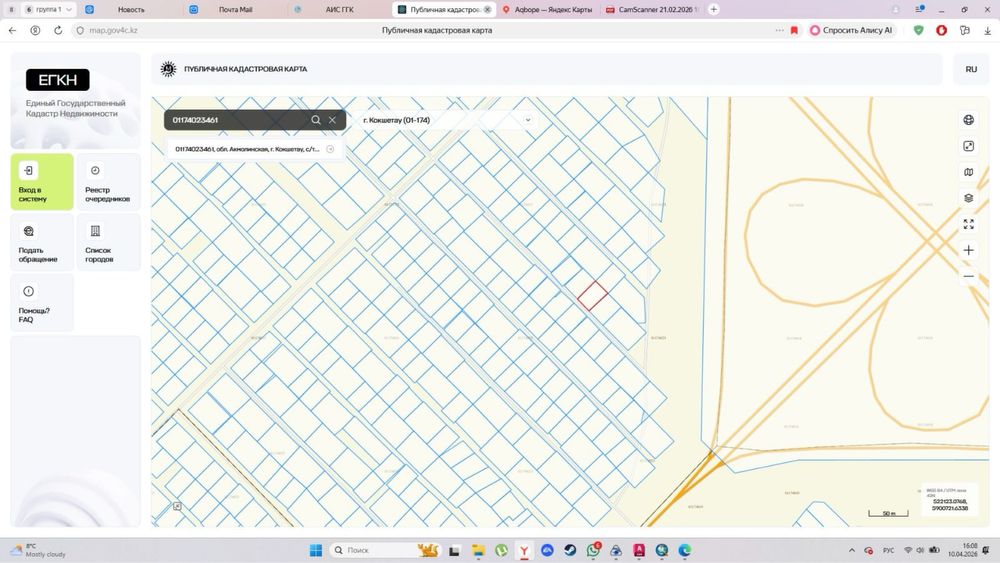Open Список городов tile
Screen dimensions: 1000x563
(x=108, y=242)
